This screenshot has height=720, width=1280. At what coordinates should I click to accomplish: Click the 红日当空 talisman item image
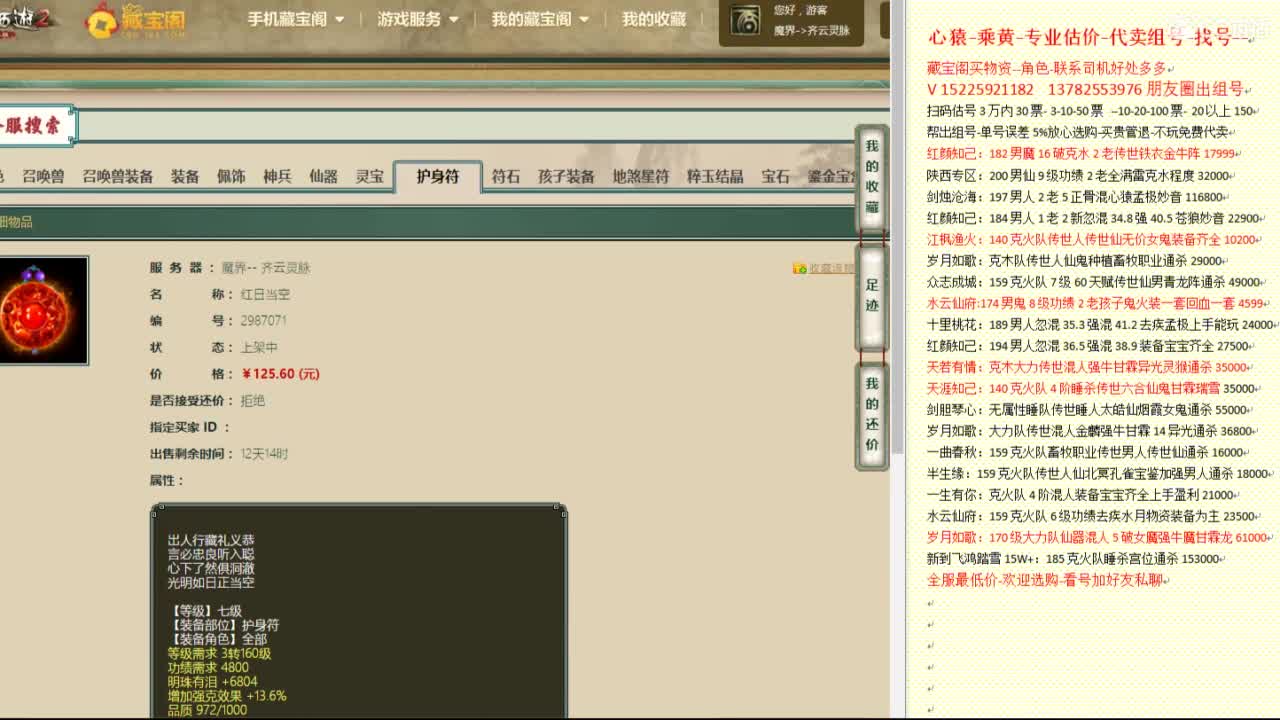pos(42,310)
